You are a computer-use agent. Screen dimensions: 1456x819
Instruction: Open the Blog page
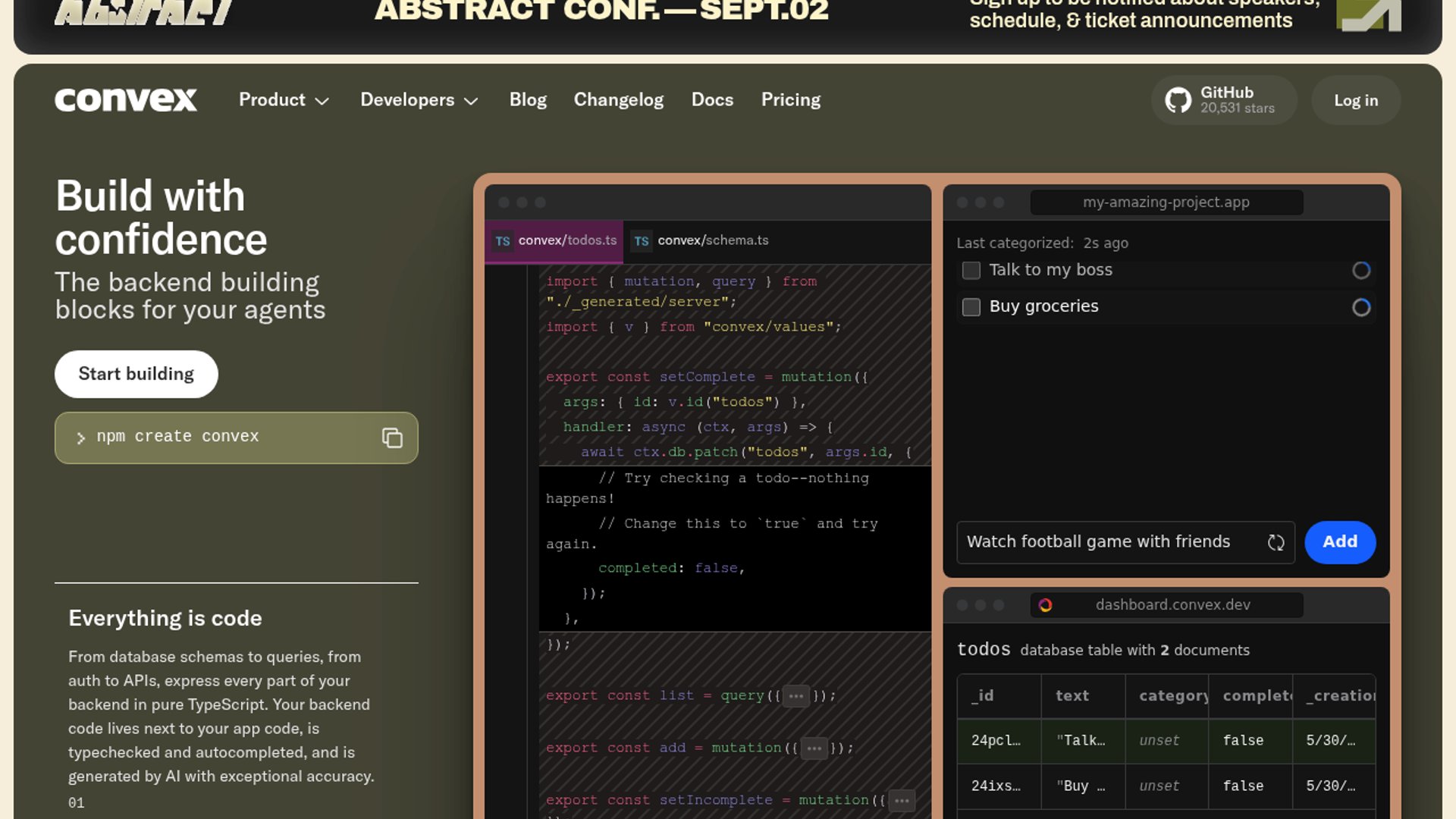(528, 100)
